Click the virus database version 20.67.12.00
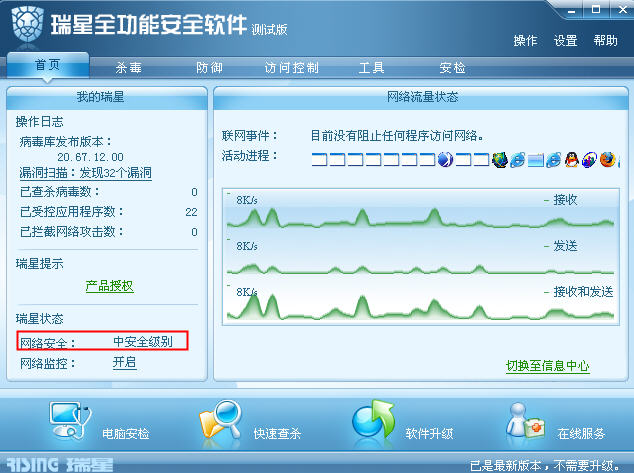Screen dimensions: 634x473 90,157
